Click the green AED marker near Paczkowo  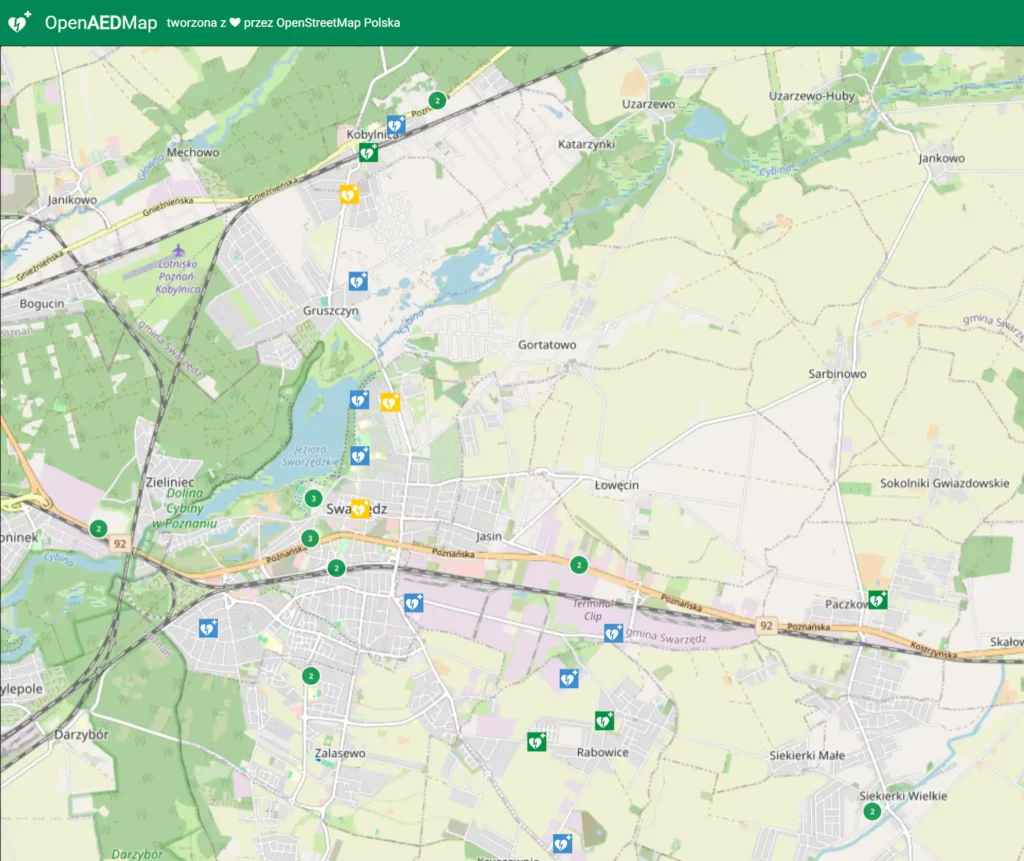pyautogui.click(x=877, y=599)
